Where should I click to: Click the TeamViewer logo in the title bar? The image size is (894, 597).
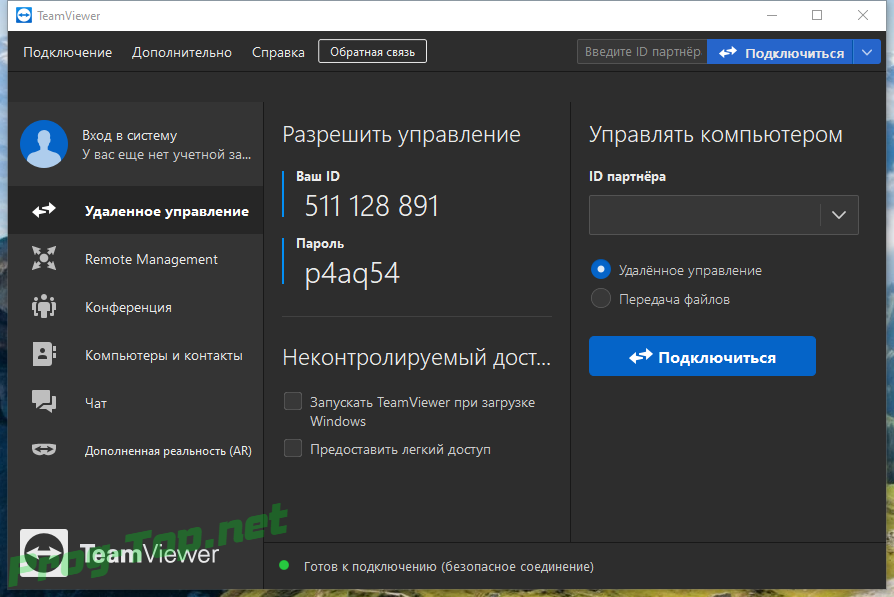point(24,15)
